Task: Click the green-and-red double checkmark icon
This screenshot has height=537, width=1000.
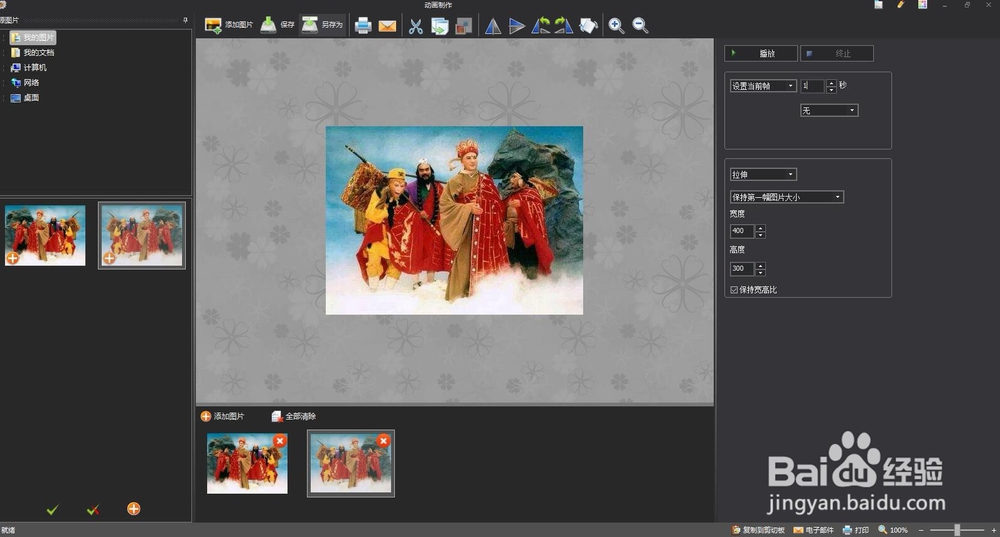Action: tap(93, 509)
